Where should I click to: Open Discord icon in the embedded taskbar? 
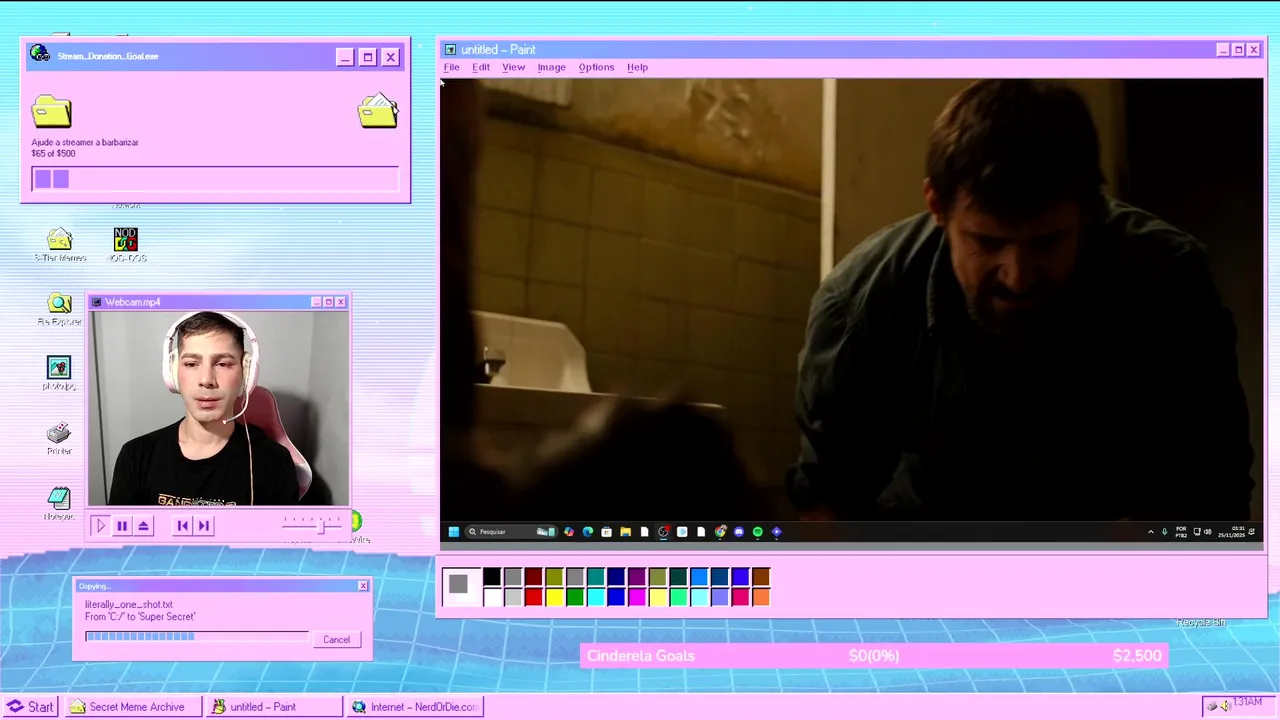point(739,532)
